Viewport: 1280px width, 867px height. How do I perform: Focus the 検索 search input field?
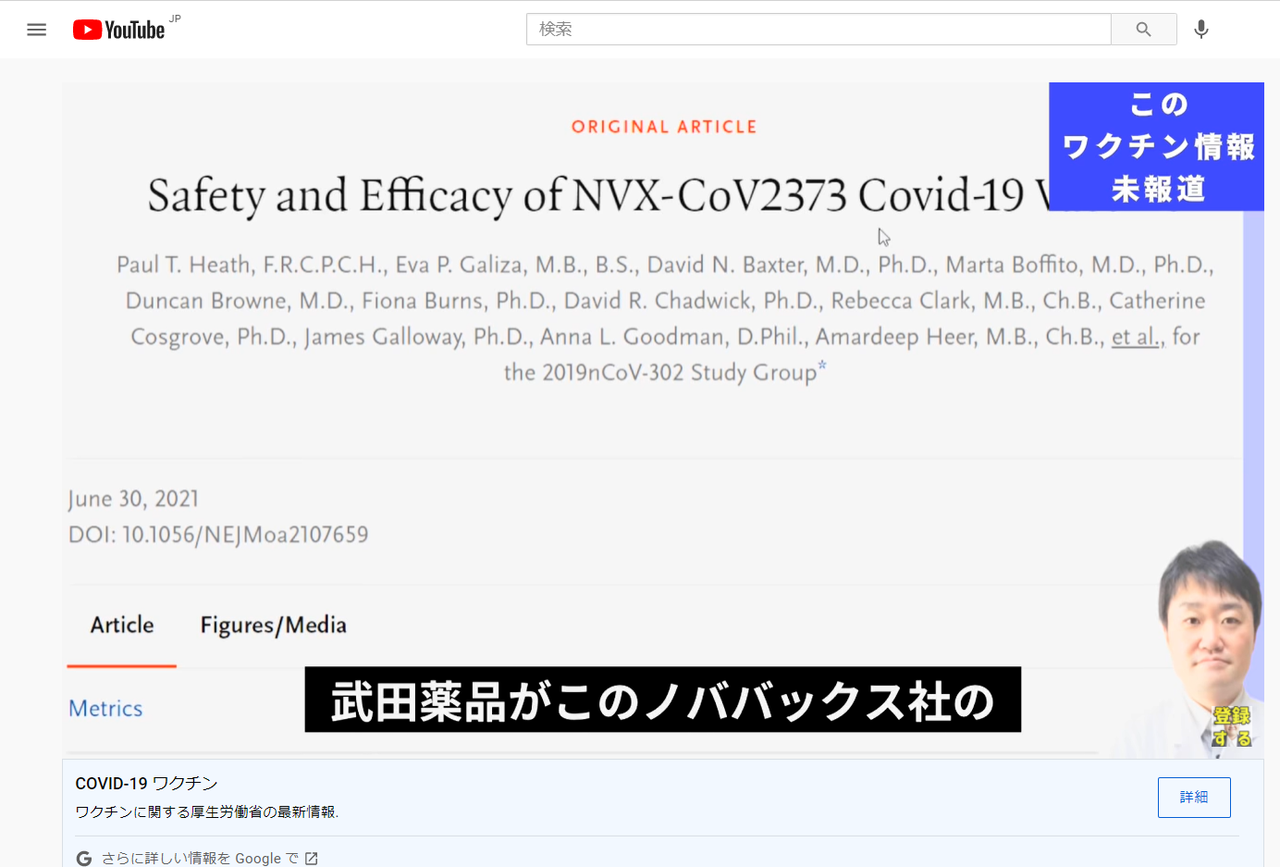click(819, 30)
